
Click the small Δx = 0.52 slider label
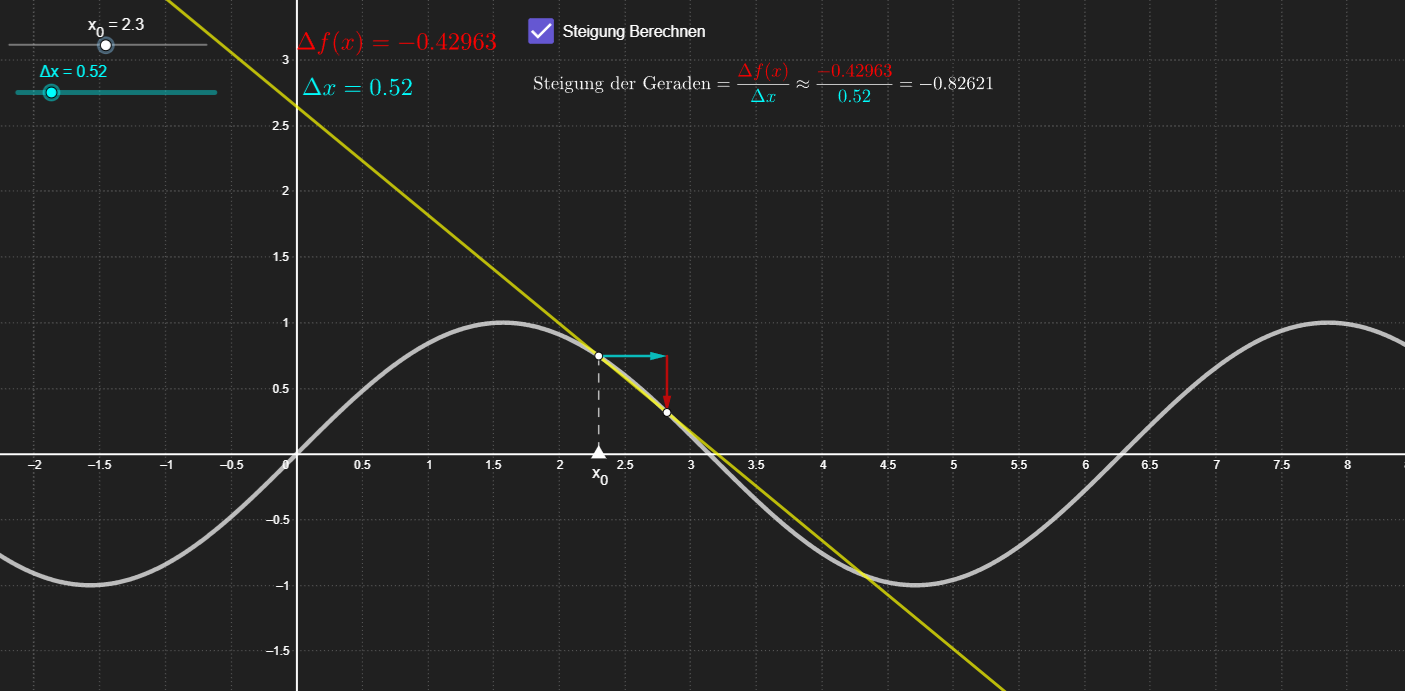[x=73, y=71]
